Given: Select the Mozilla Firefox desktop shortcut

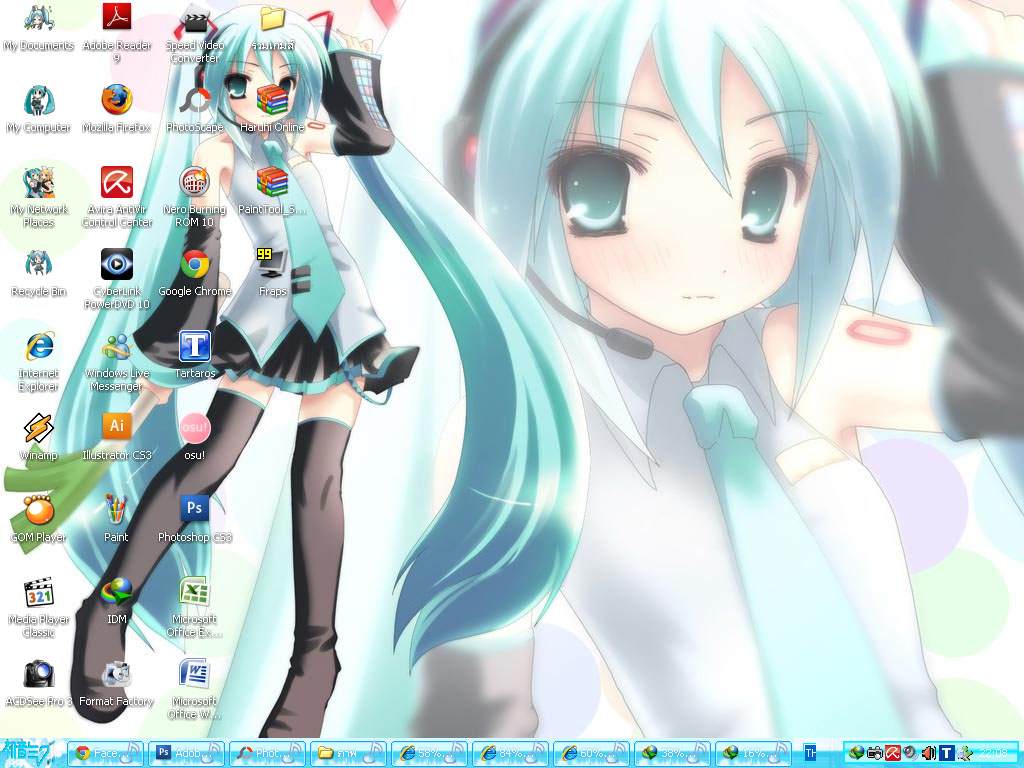Looking at the screenshot, I should [117, 109].
